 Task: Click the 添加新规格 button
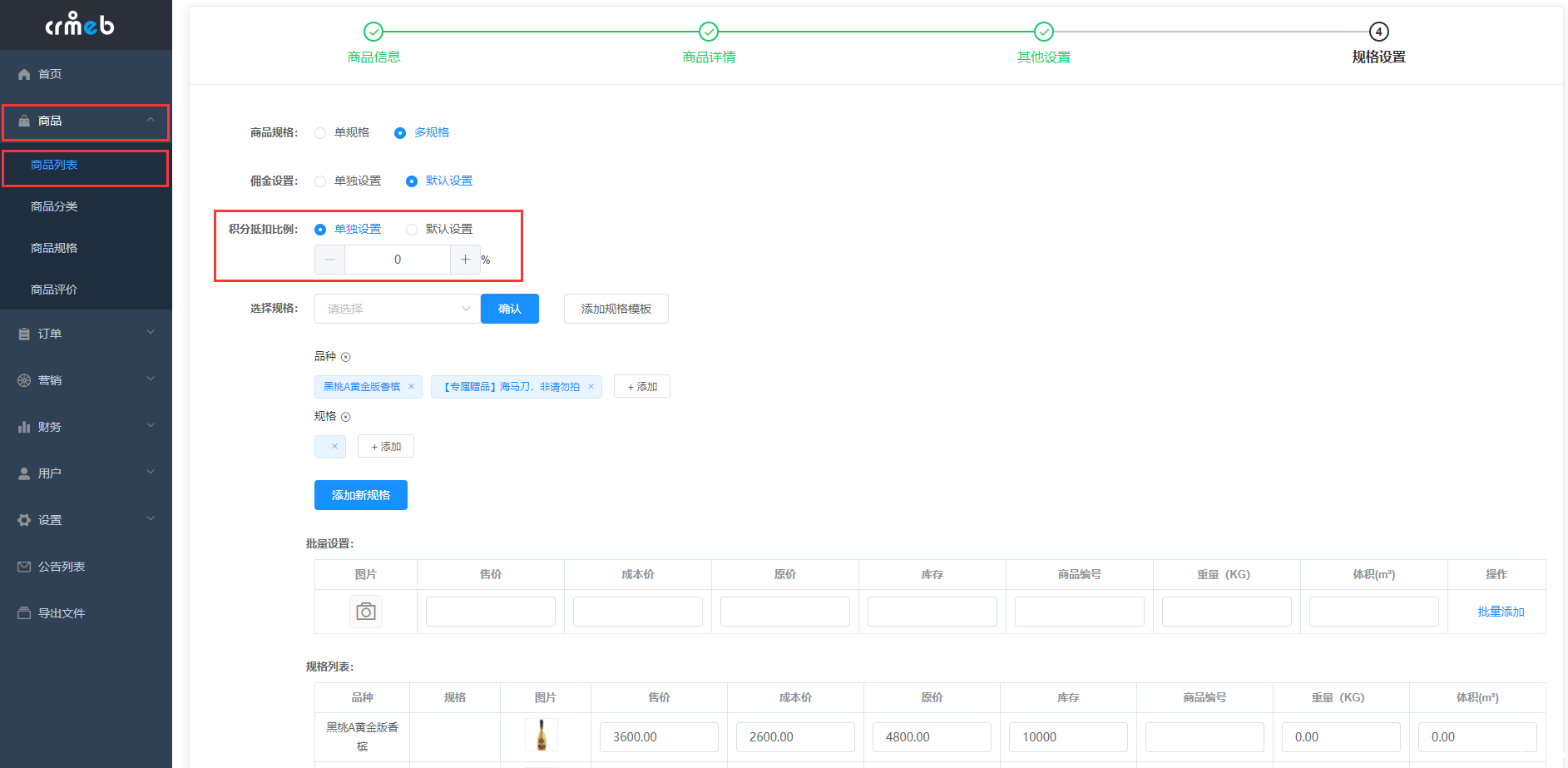point(361,495)
